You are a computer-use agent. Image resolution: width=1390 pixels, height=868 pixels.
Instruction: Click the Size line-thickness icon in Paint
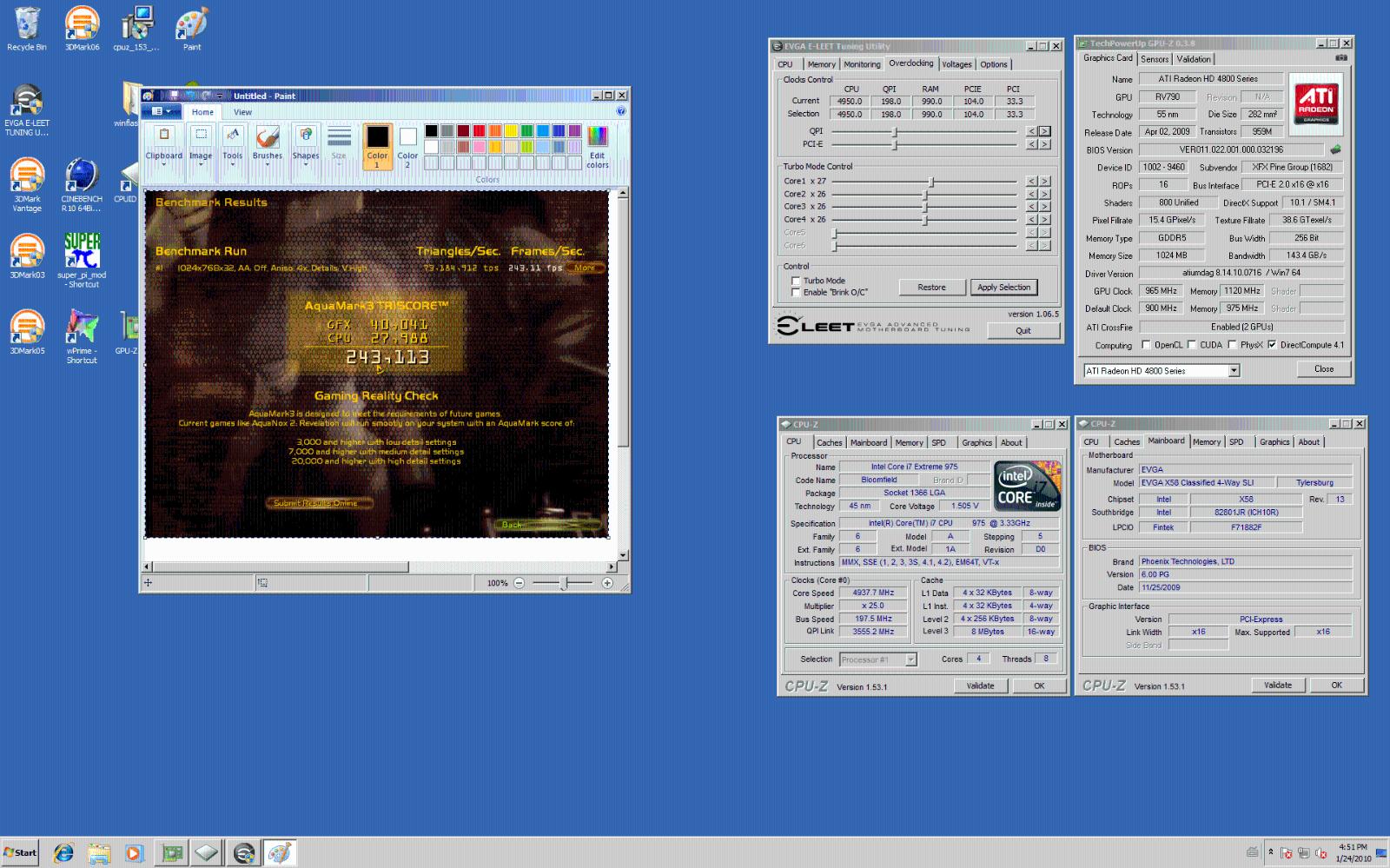tap(339, 136)
